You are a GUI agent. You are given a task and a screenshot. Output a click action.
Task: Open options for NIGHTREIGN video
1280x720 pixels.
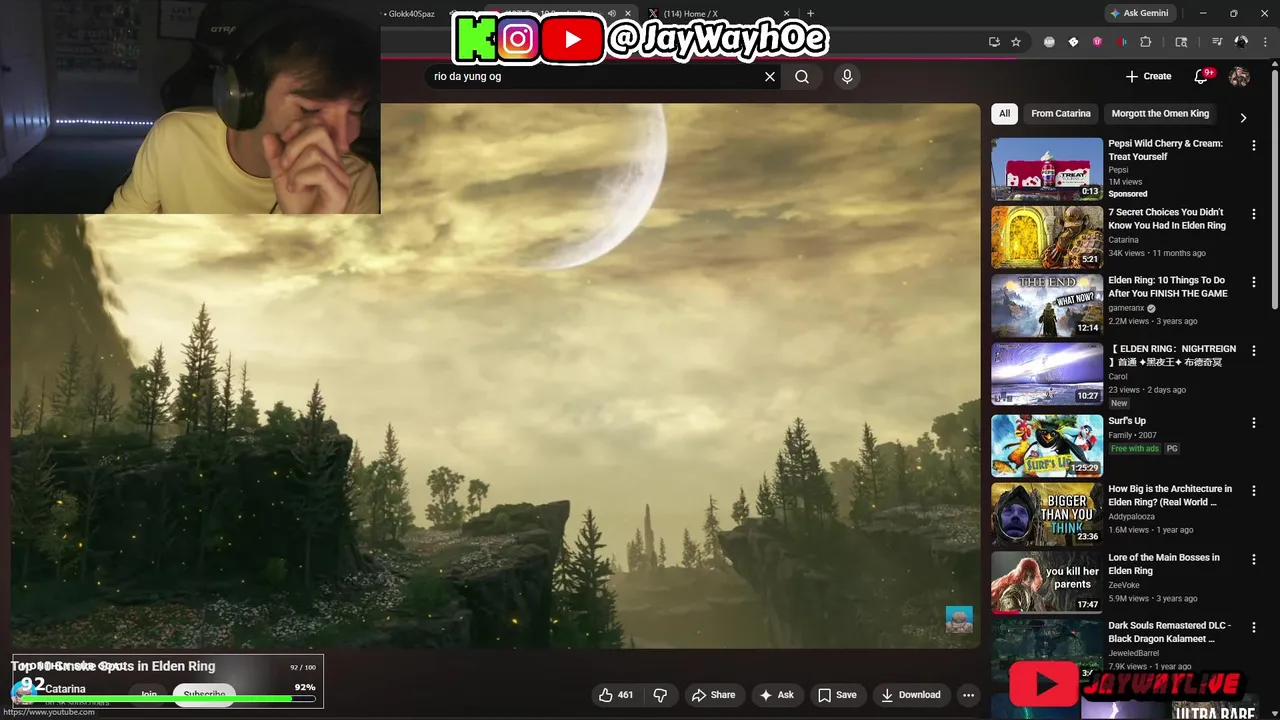pyautogui.click(x=1253, y=351)
